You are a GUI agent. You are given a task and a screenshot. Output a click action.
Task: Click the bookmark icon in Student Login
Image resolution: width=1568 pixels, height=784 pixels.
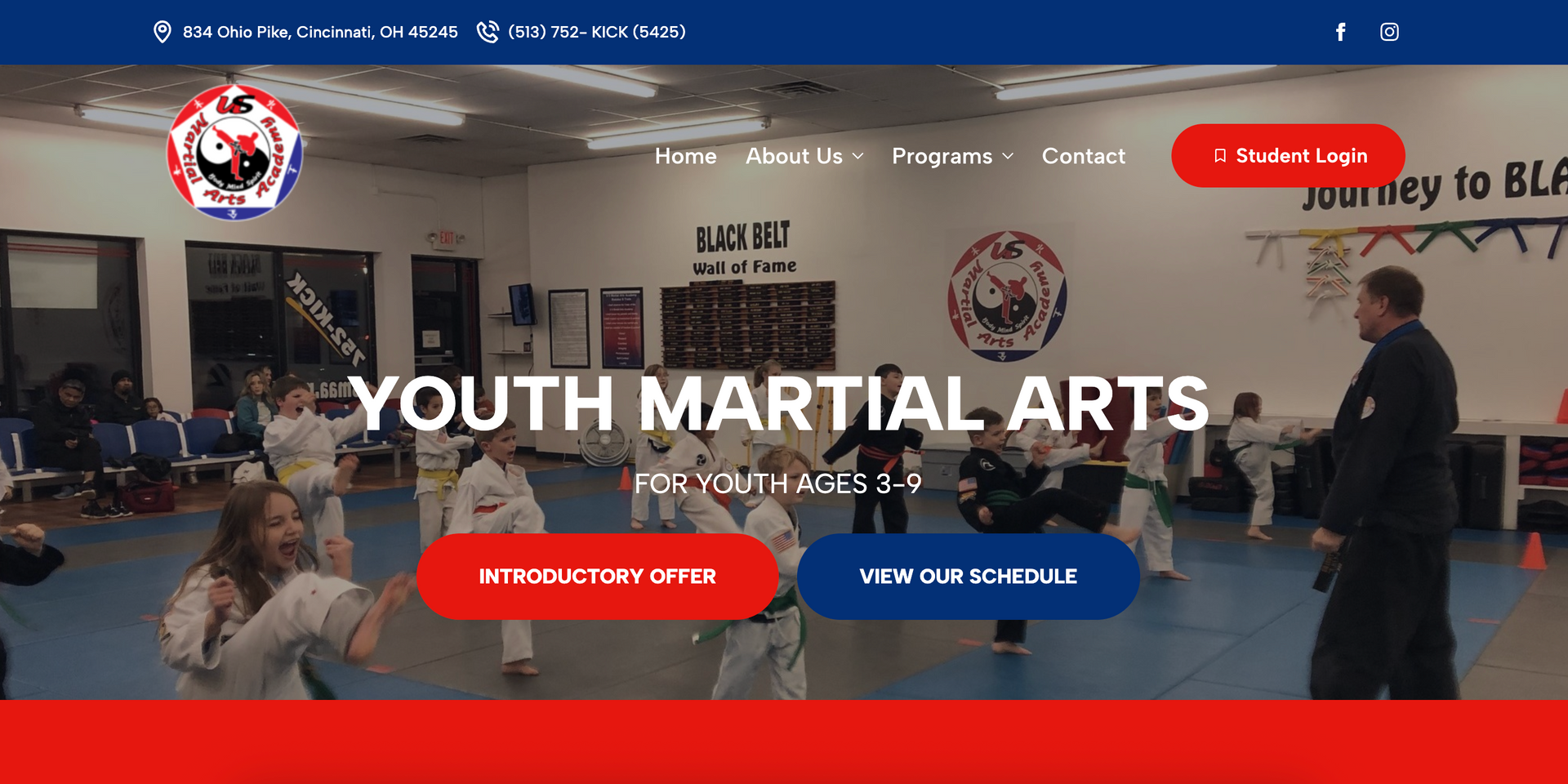(1220, 156)
